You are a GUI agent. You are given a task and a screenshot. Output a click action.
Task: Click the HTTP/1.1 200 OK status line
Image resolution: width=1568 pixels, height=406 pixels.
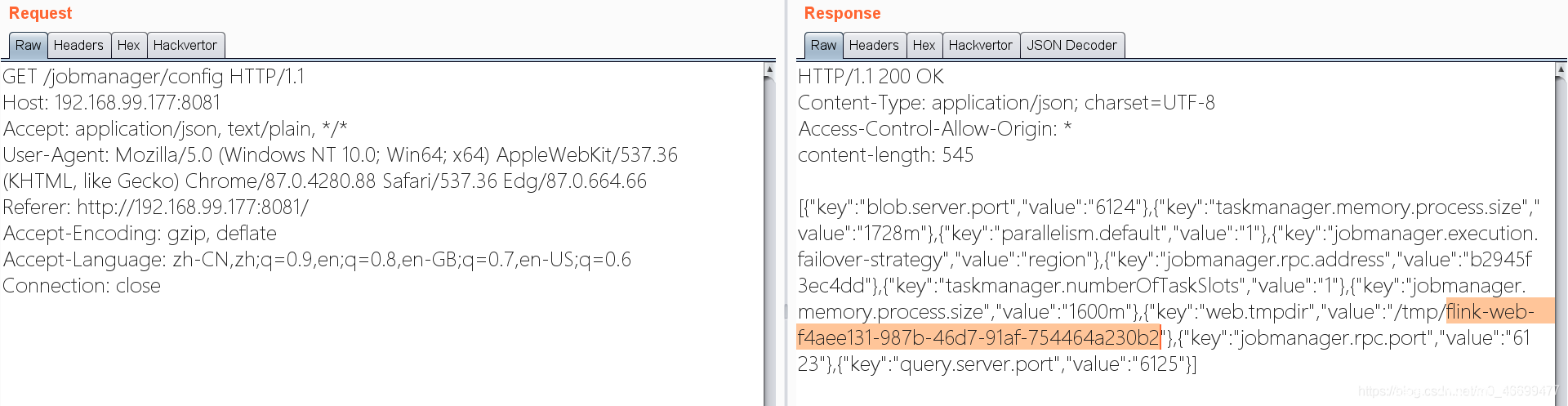[871, 77]
